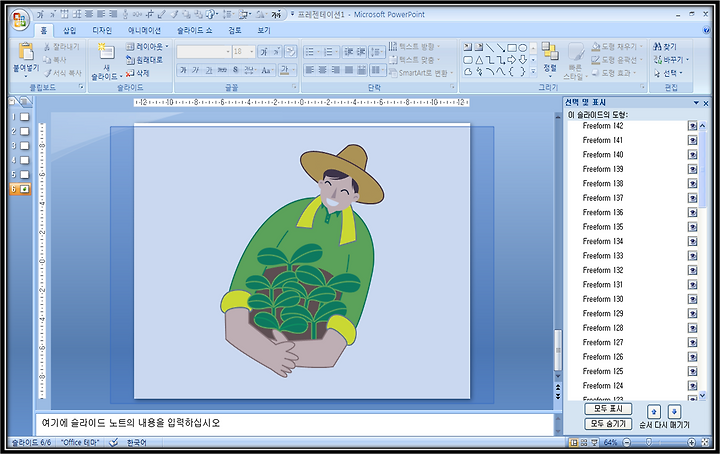This screenshot has height=454, width=720.
Task: Click the Paste (붙여넣기) clipboard icon
Action: pos(26,53)
